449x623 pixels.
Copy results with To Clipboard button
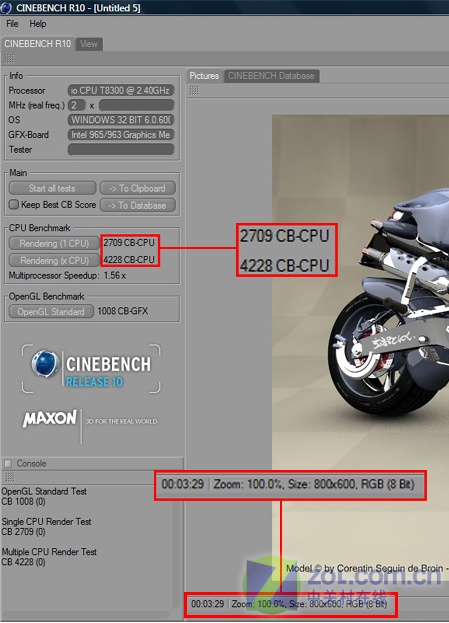(x=138, y=188)
